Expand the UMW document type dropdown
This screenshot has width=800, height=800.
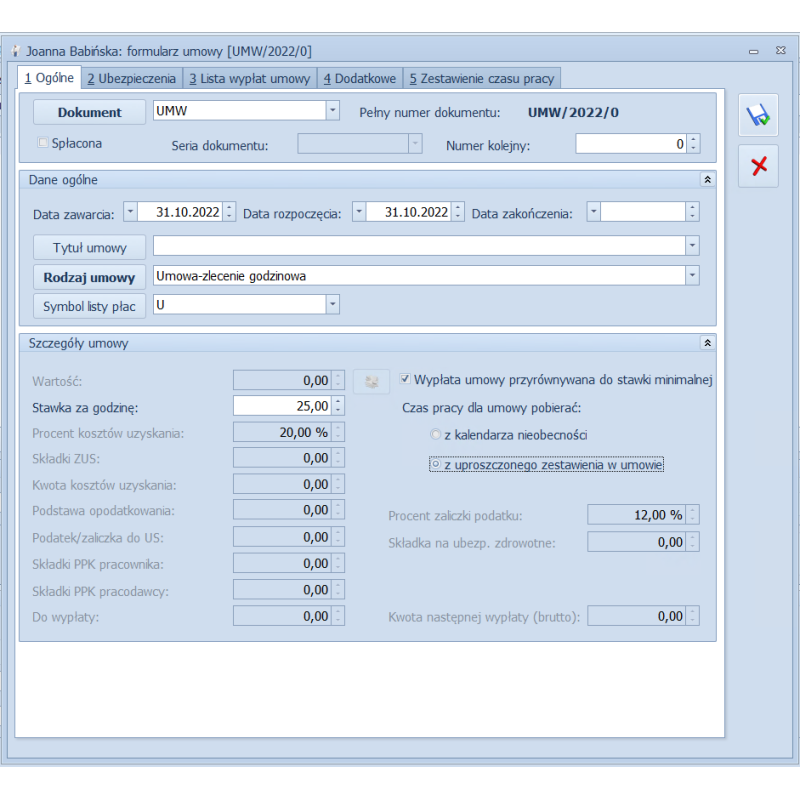(332, 111)
